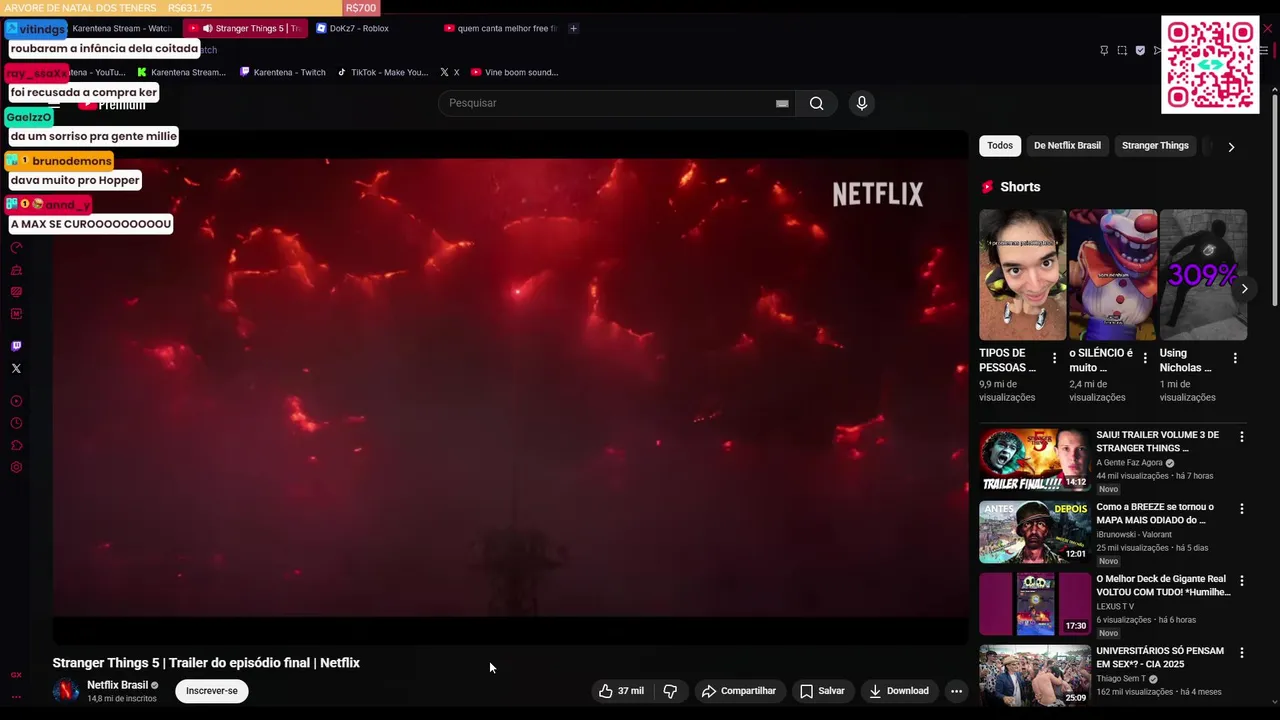Dislike the Stranger Things trailer
The width and height of the screenshot is (1280, 720).
(x=670, y=691)
